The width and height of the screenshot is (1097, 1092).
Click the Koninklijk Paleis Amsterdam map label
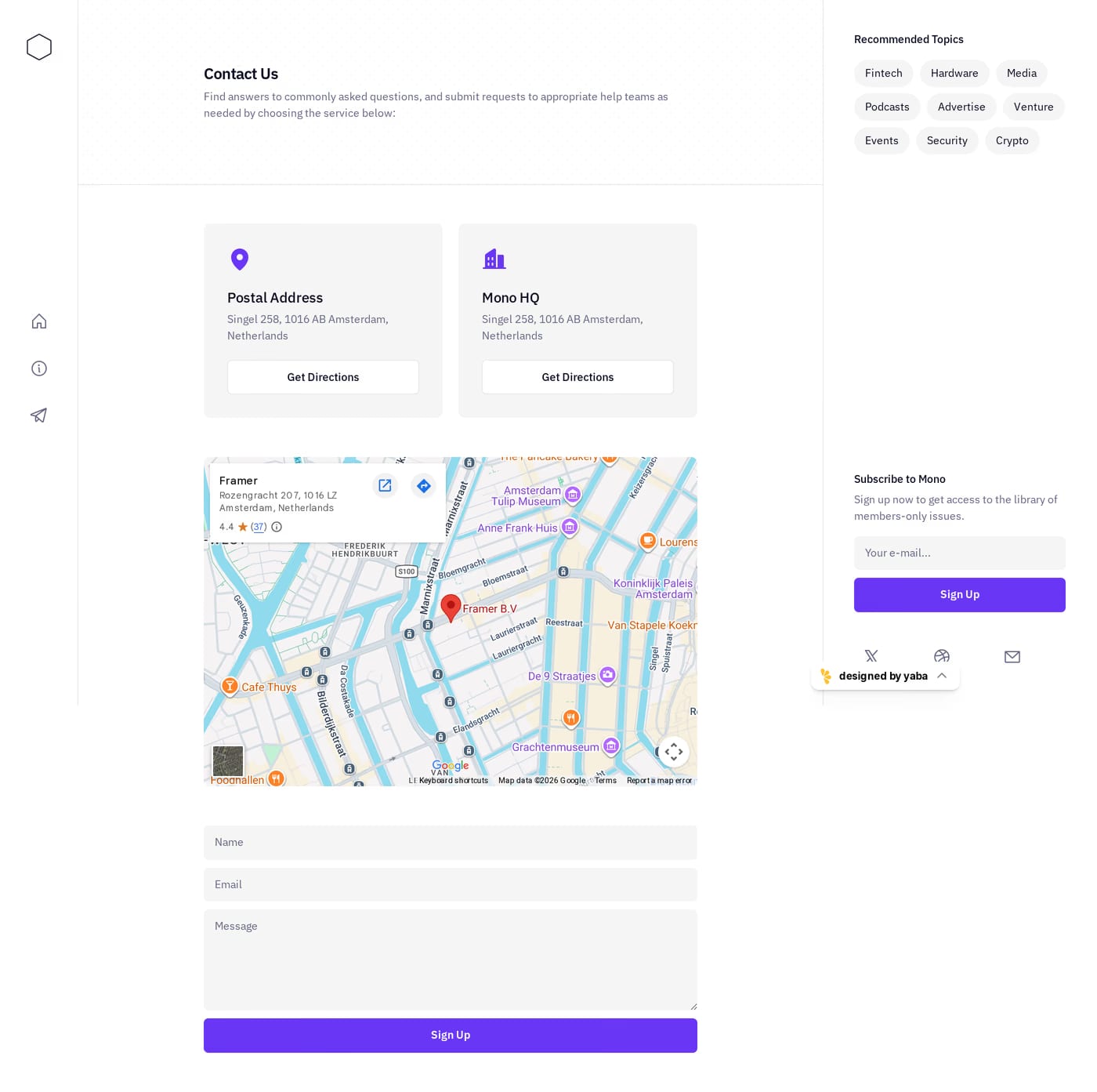tap(653, 589)
